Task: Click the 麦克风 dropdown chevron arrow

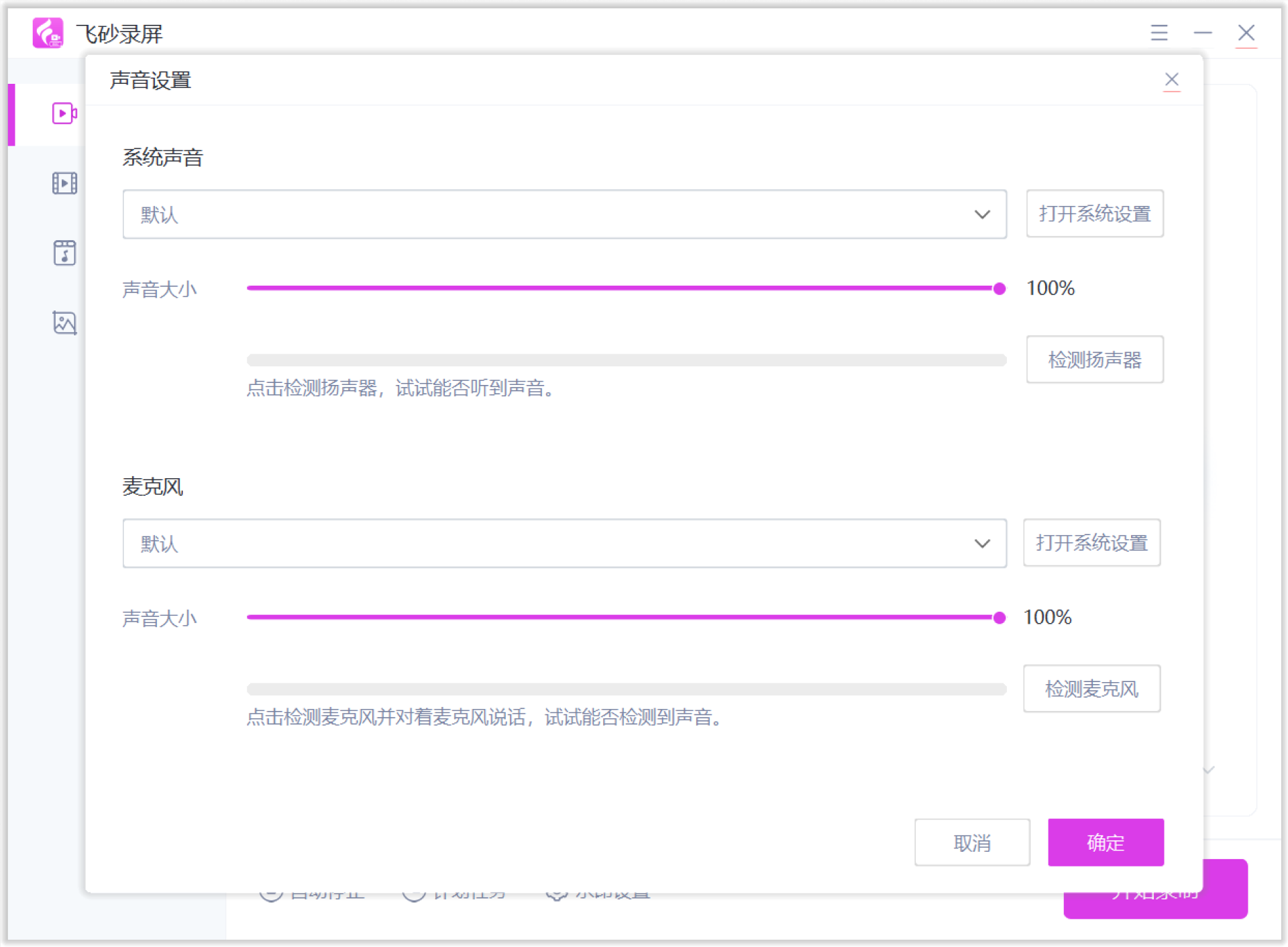Action: pyautogui.click(x=982, y=544)
